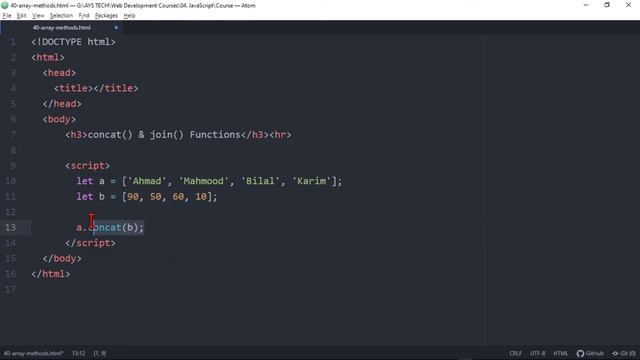Image resolution: width=640 pixels, height=360 pixels.
Task: Click line number 13 in the gutter
Action: pos(10,227)
